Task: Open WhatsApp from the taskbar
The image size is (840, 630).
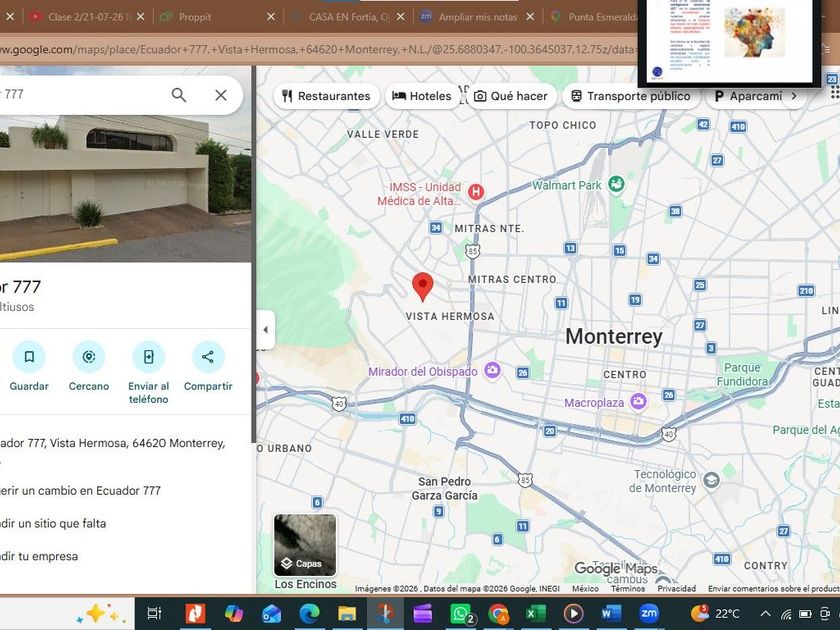Action: coord(461,613)
